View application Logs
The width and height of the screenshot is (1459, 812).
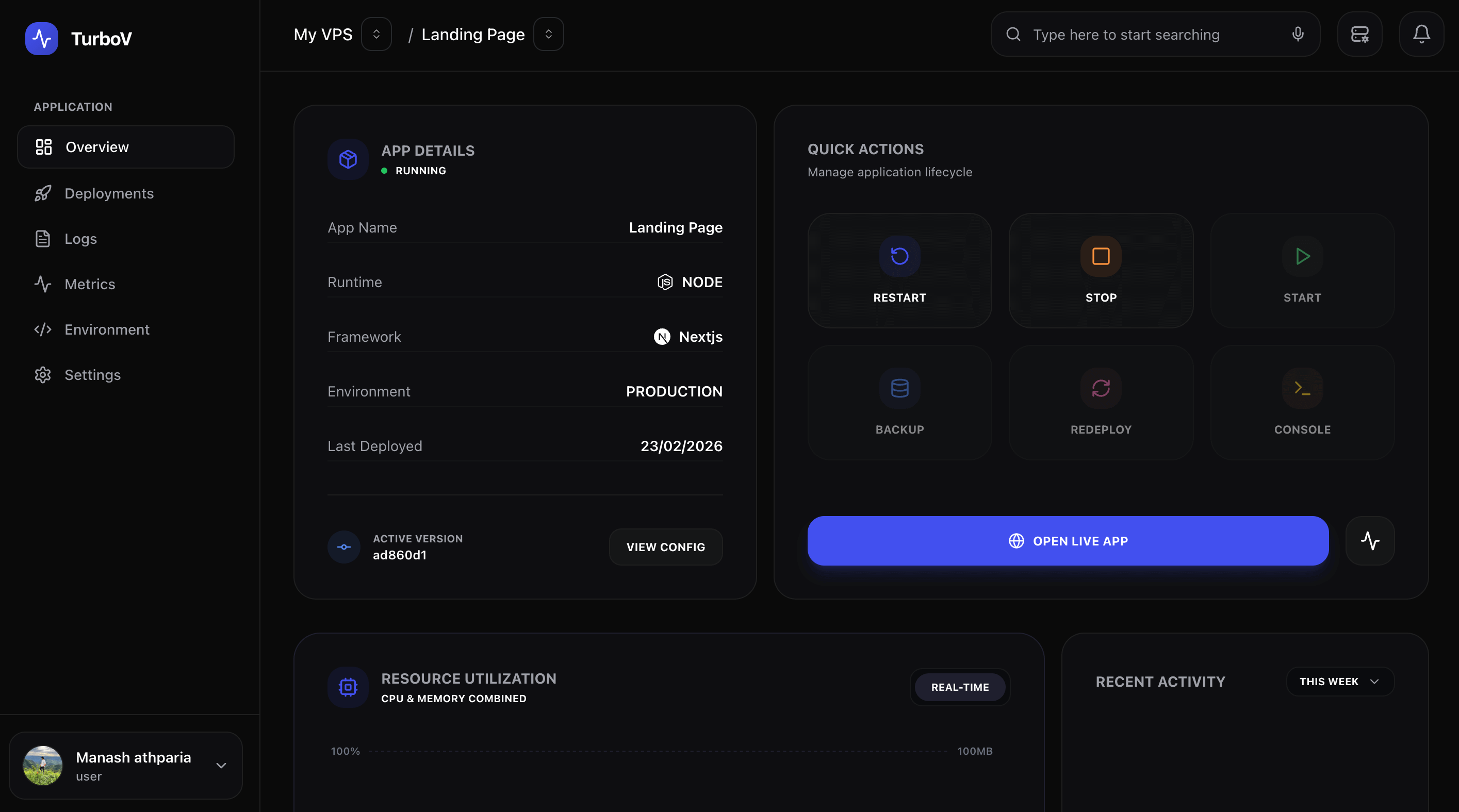click(80, 238)
